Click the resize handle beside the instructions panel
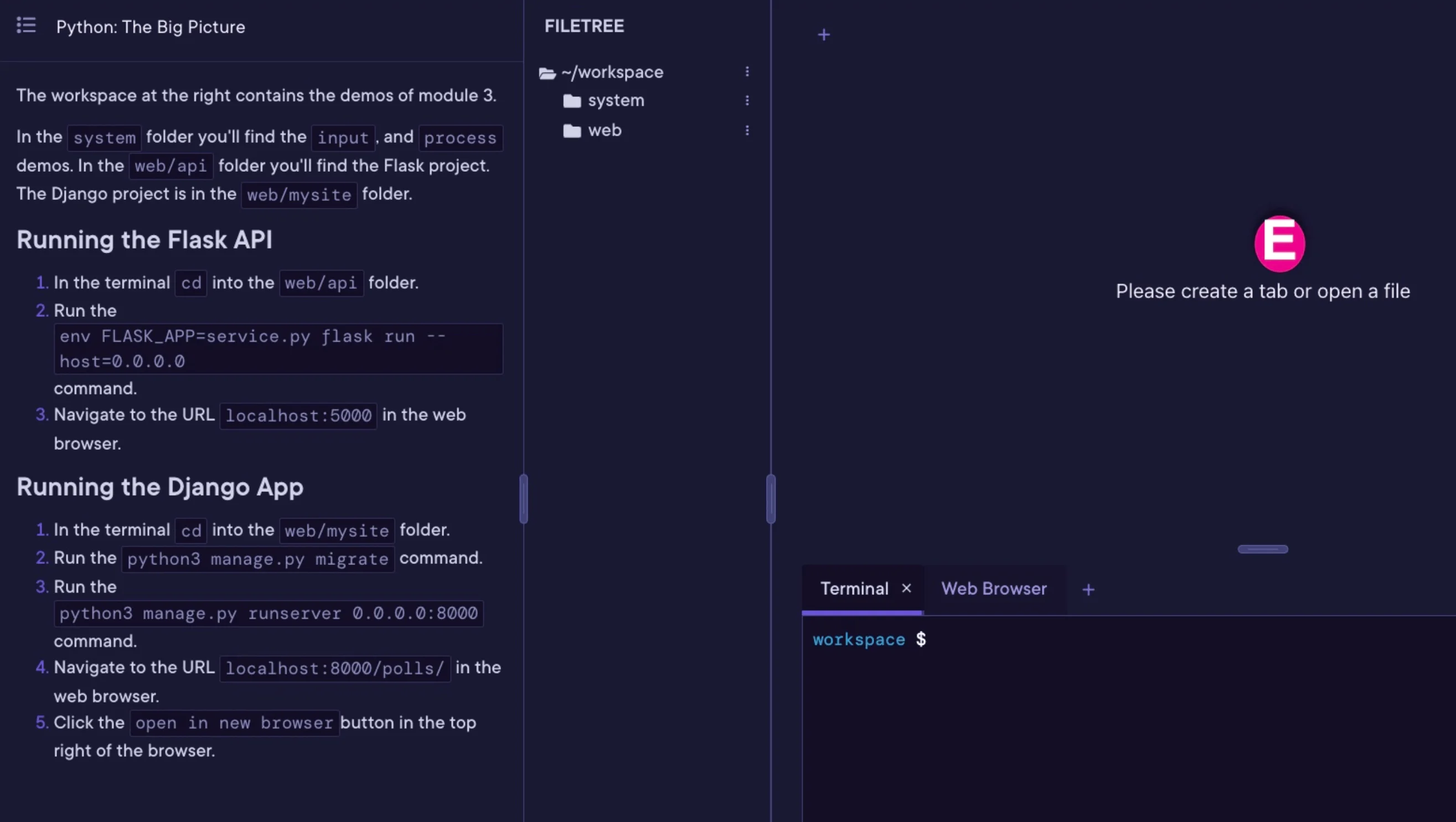 click(523, 498)
